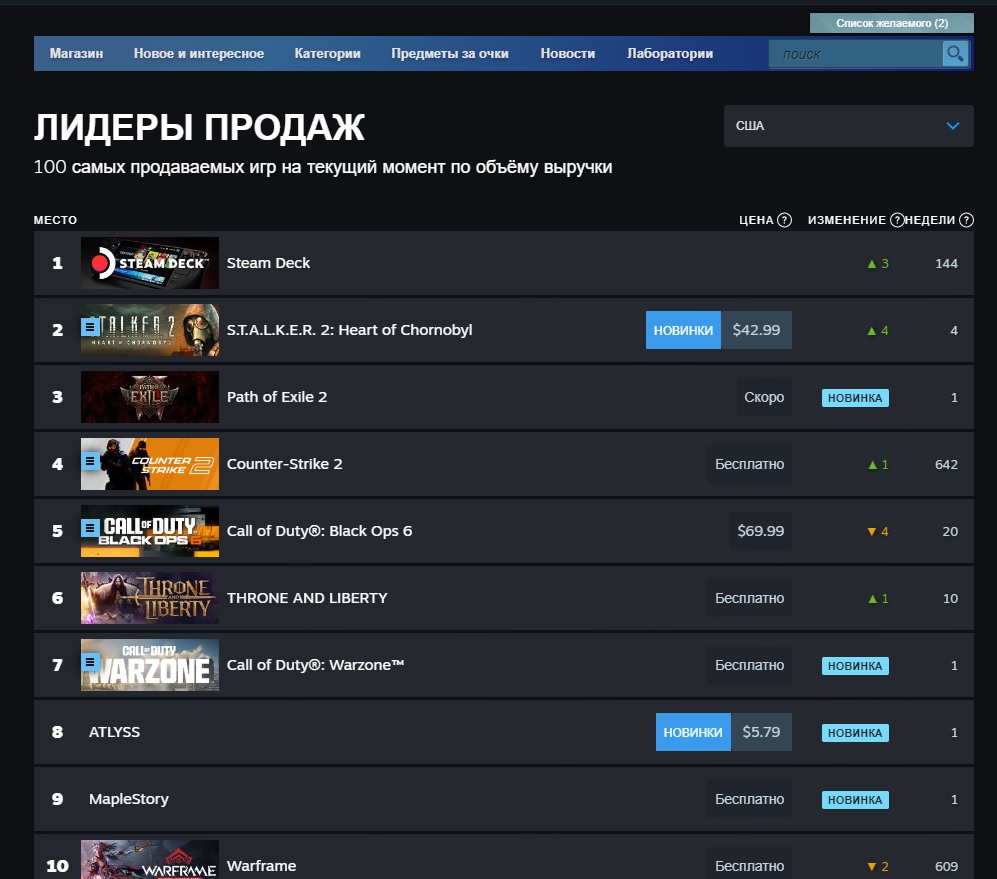Click the $69.99 price for Black Ops 6

click(760, 531)
